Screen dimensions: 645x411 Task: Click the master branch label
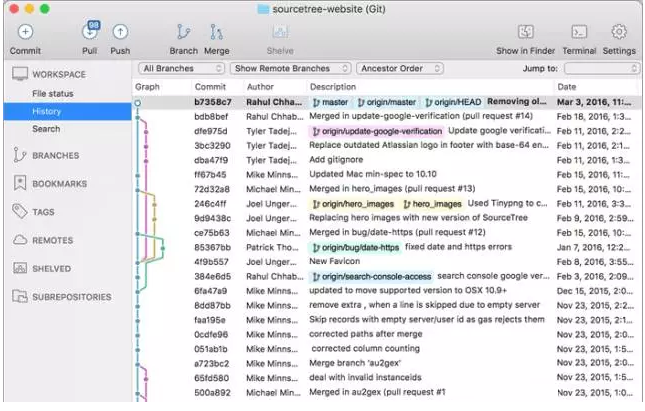[x=330, y=102]
